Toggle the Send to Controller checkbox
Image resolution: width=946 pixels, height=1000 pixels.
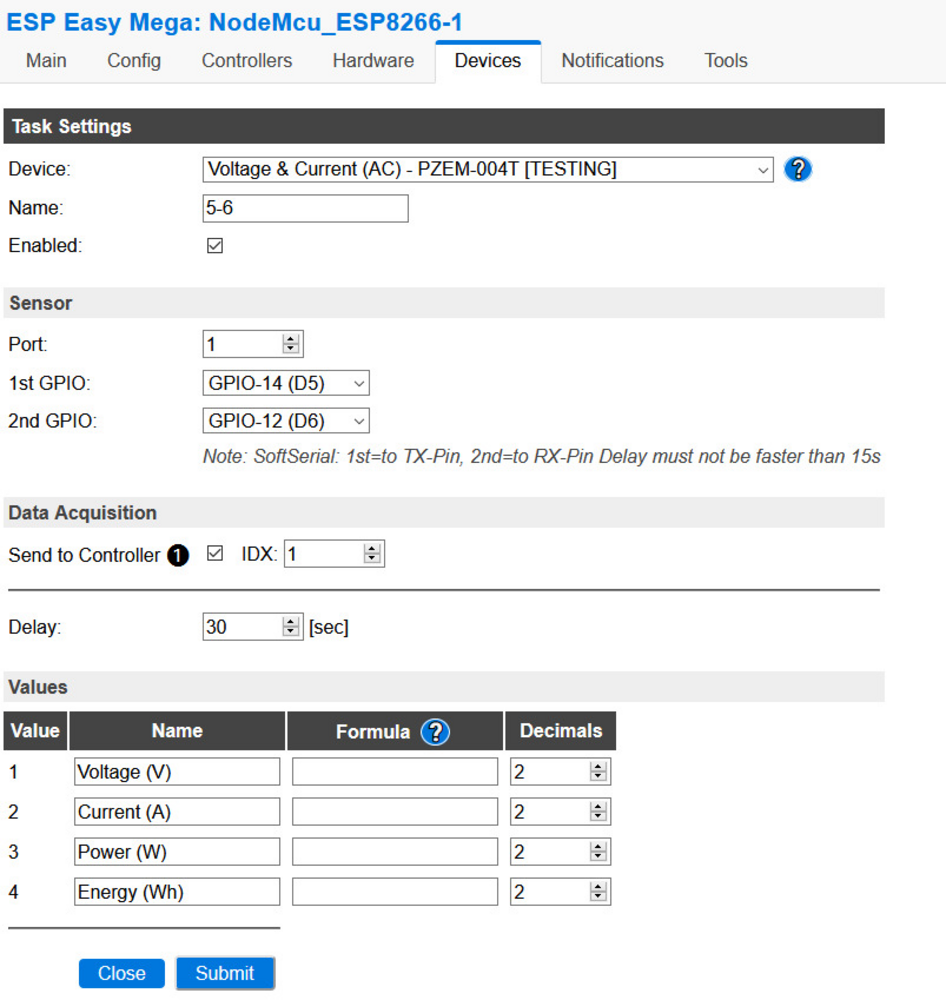[215, 554]
